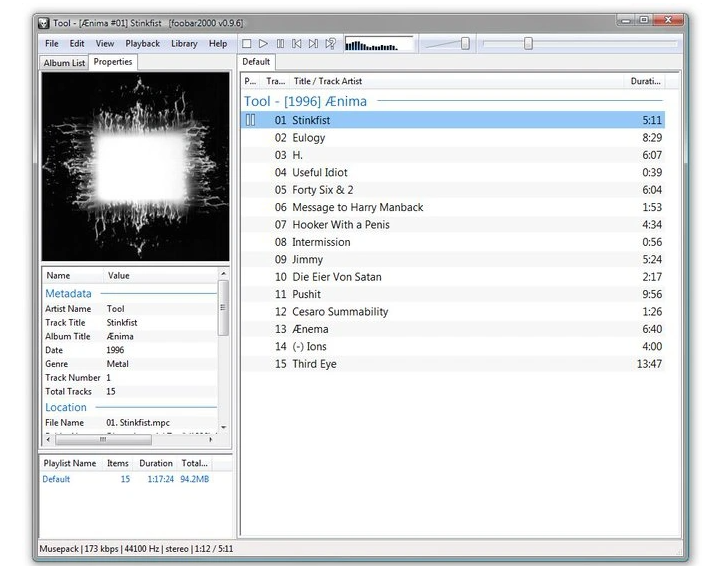Select track 03 H.
This screenshot has width=710, height=566.
[x=453, y=155]
